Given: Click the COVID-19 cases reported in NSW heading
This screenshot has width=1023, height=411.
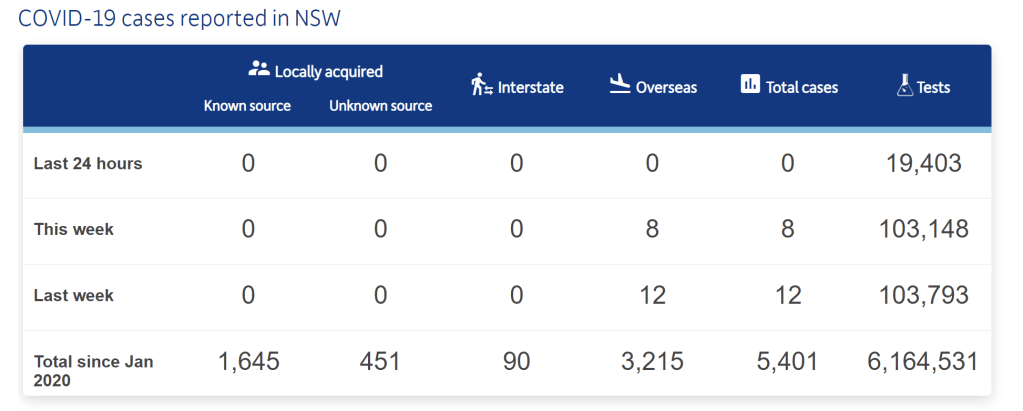Looking at the screenshot, I should 179,19.
